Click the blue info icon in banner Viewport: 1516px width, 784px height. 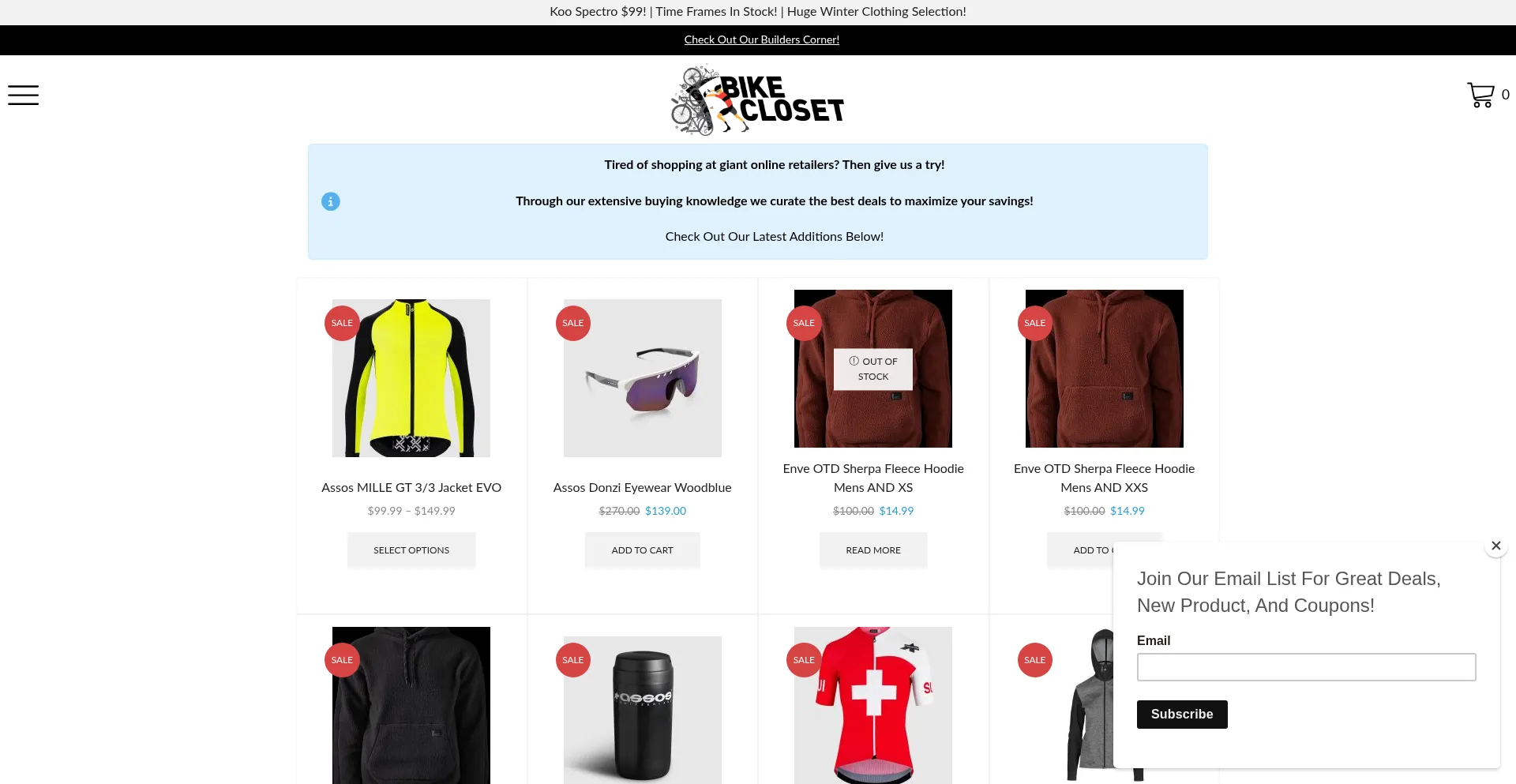point(331,201)
